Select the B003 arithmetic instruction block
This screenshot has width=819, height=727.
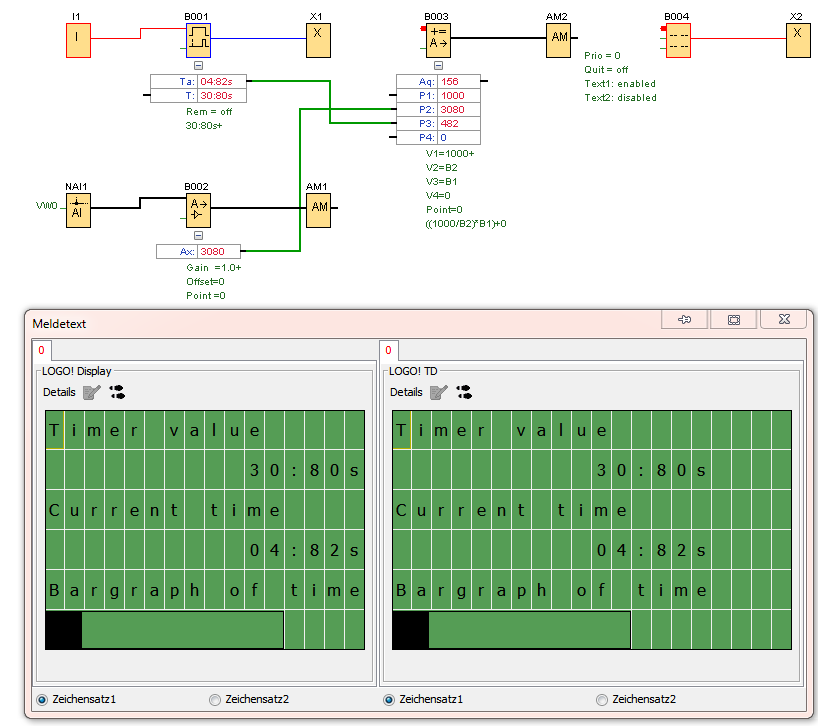pyautogui.click(x=439, y=40)
